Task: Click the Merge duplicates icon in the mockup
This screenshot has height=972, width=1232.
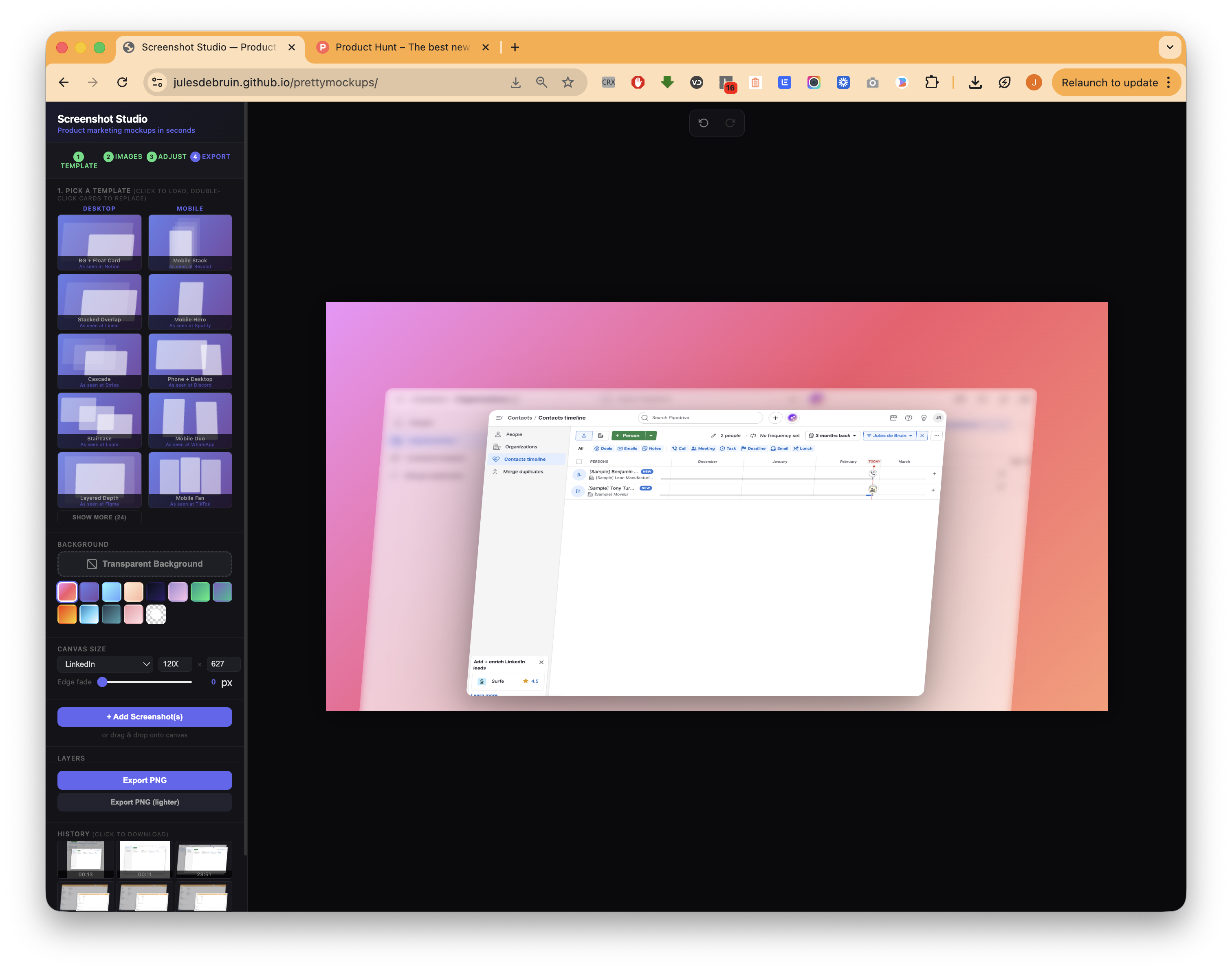Action: 496,472
